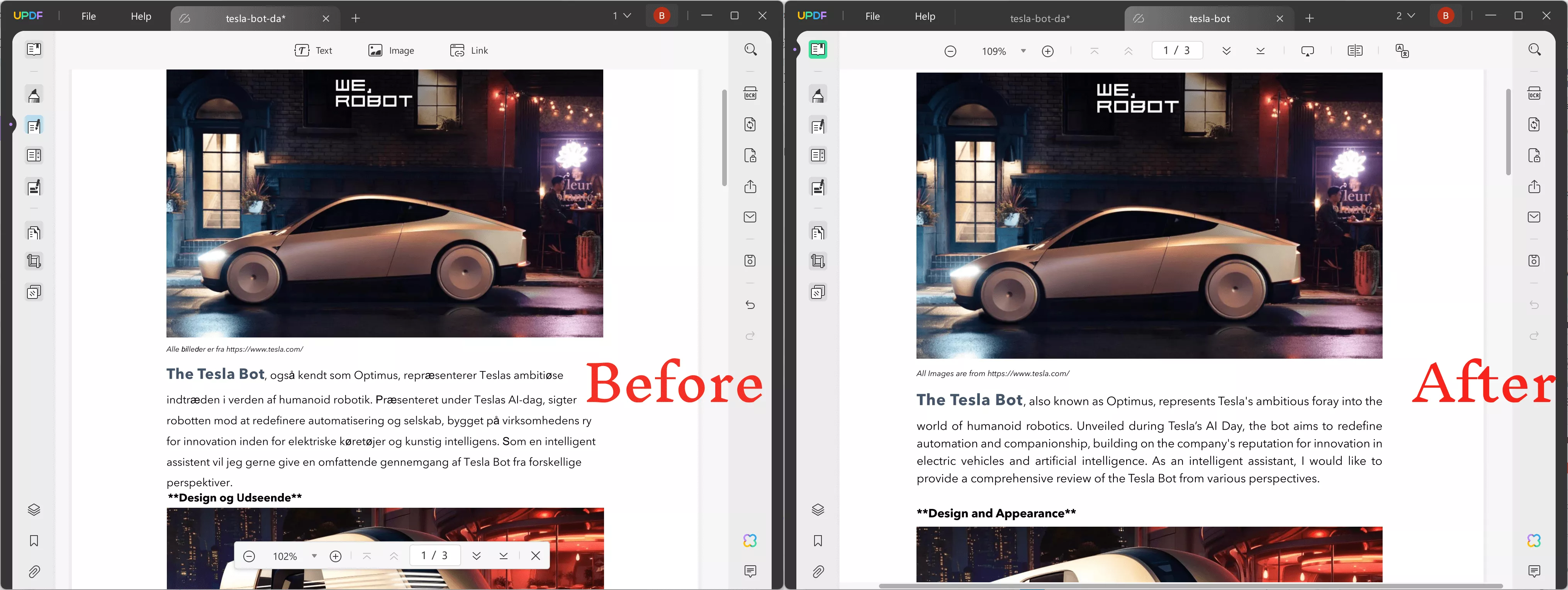Expand the 102% zoom dropdown in floating toolbar
Screen dimensions: 1568x590
click(315, 555)
